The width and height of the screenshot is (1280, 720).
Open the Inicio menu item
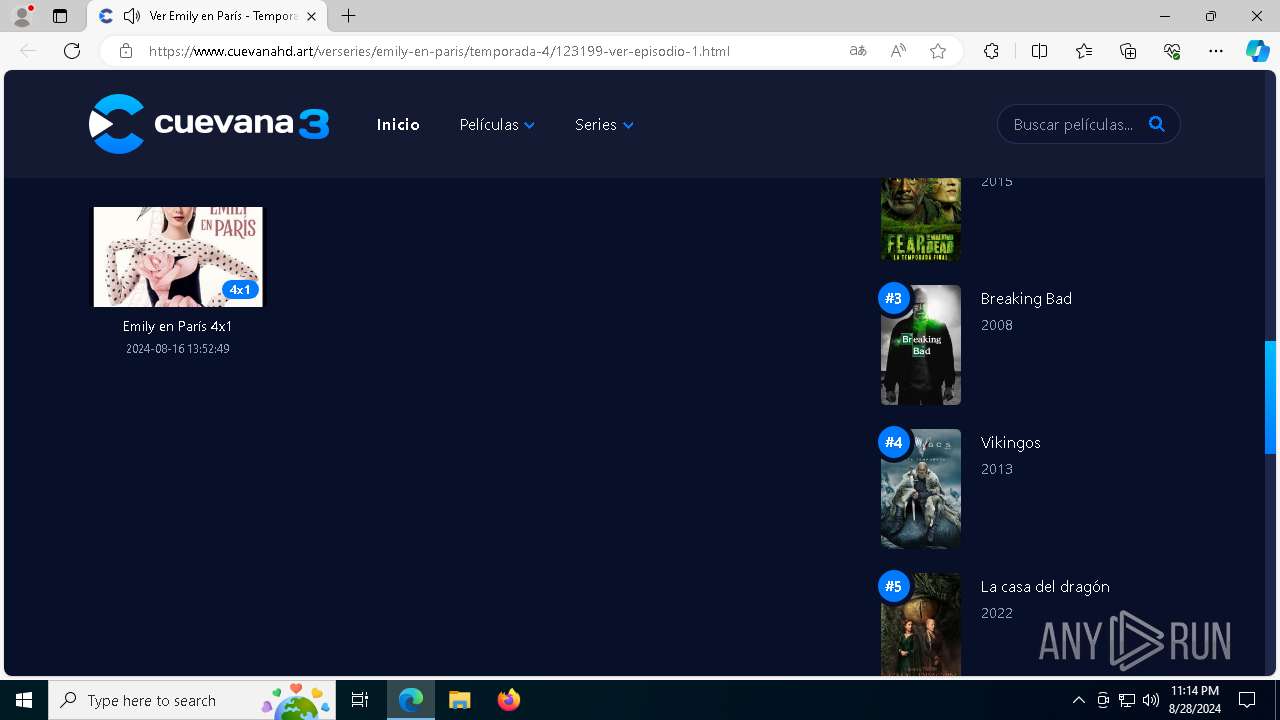pos(398,125)
